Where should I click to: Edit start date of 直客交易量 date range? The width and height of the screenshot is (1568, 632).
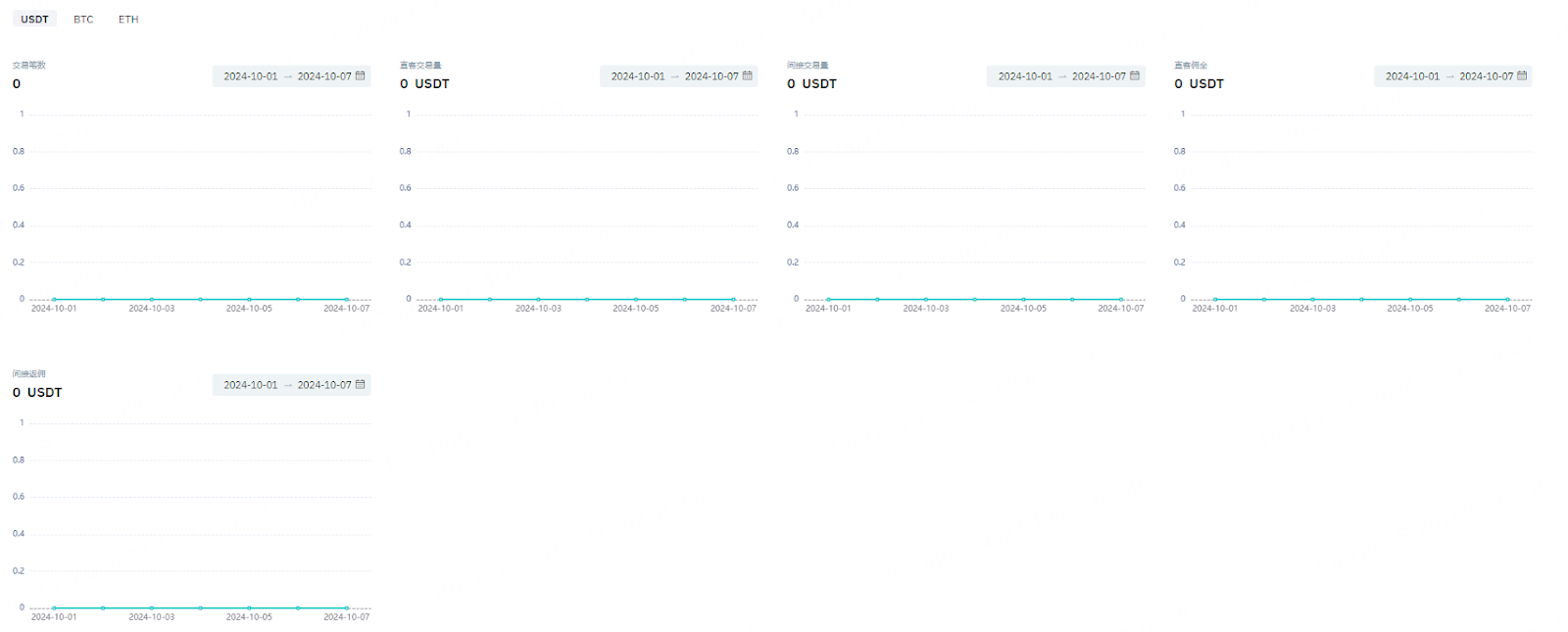pyautogui.click(x=638, y=76)
